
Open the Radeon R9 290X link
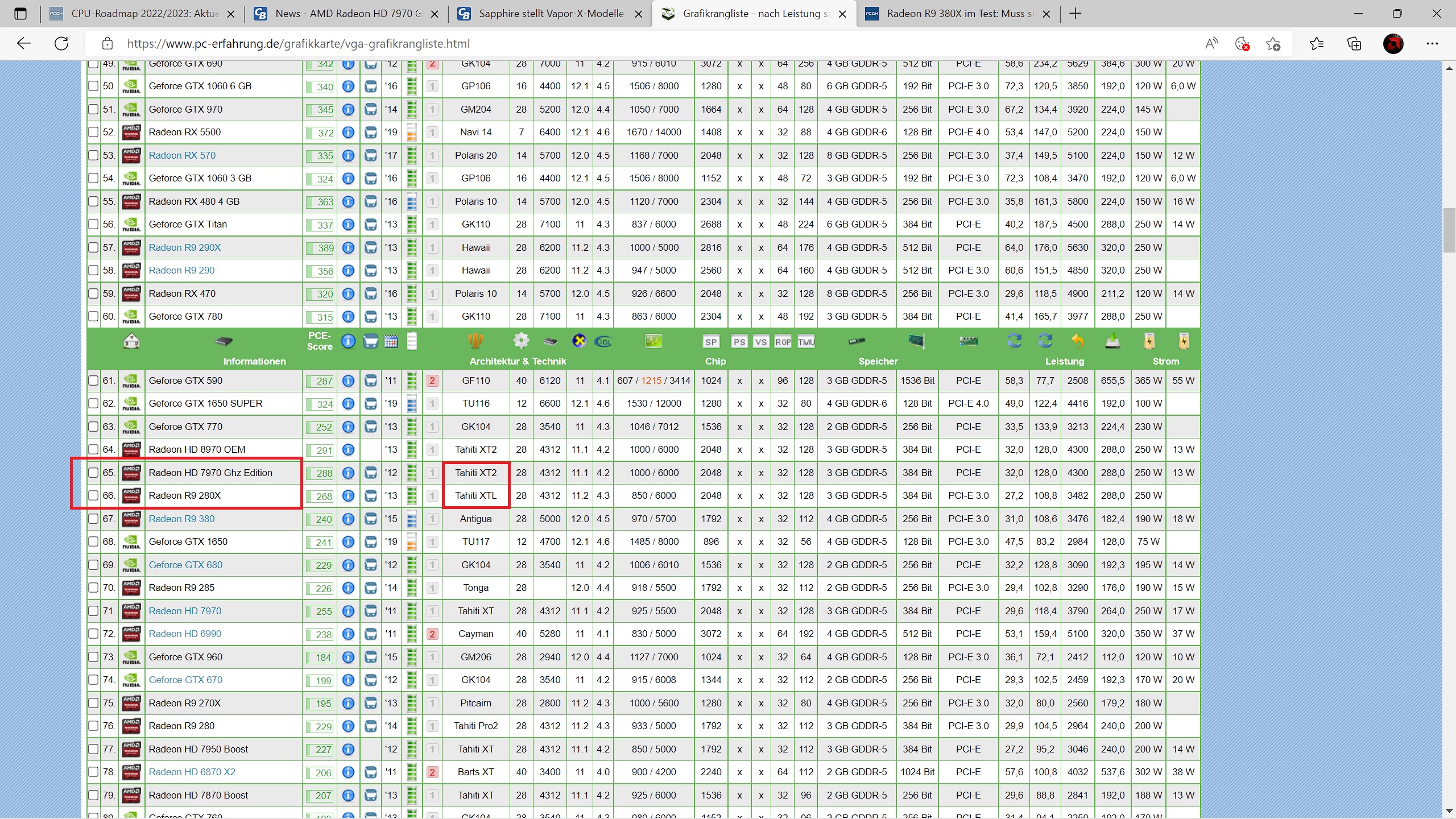coord(184,247)
